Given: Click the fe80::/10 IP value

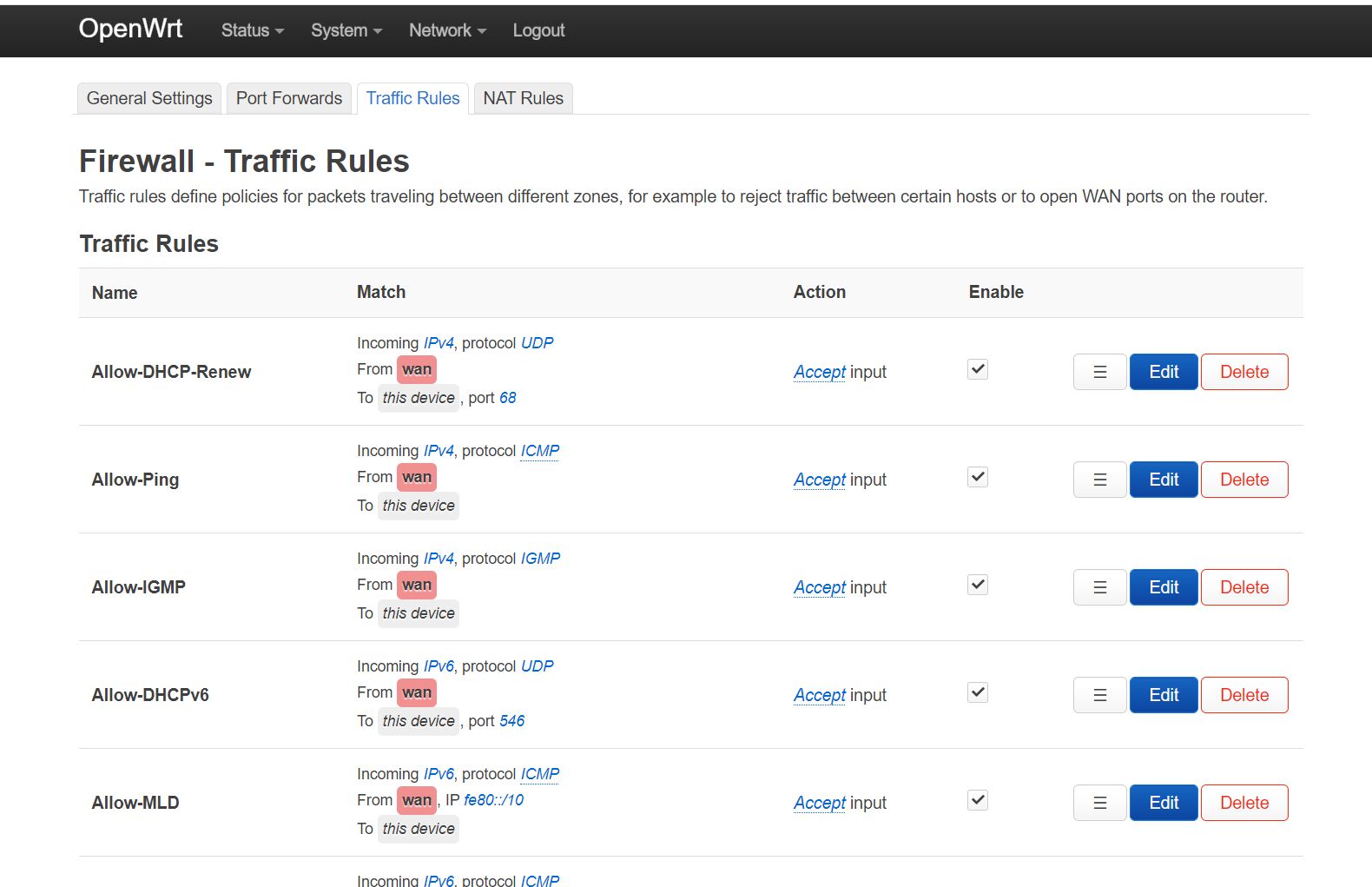Looking at the screenshot, I should pos(493,800).
